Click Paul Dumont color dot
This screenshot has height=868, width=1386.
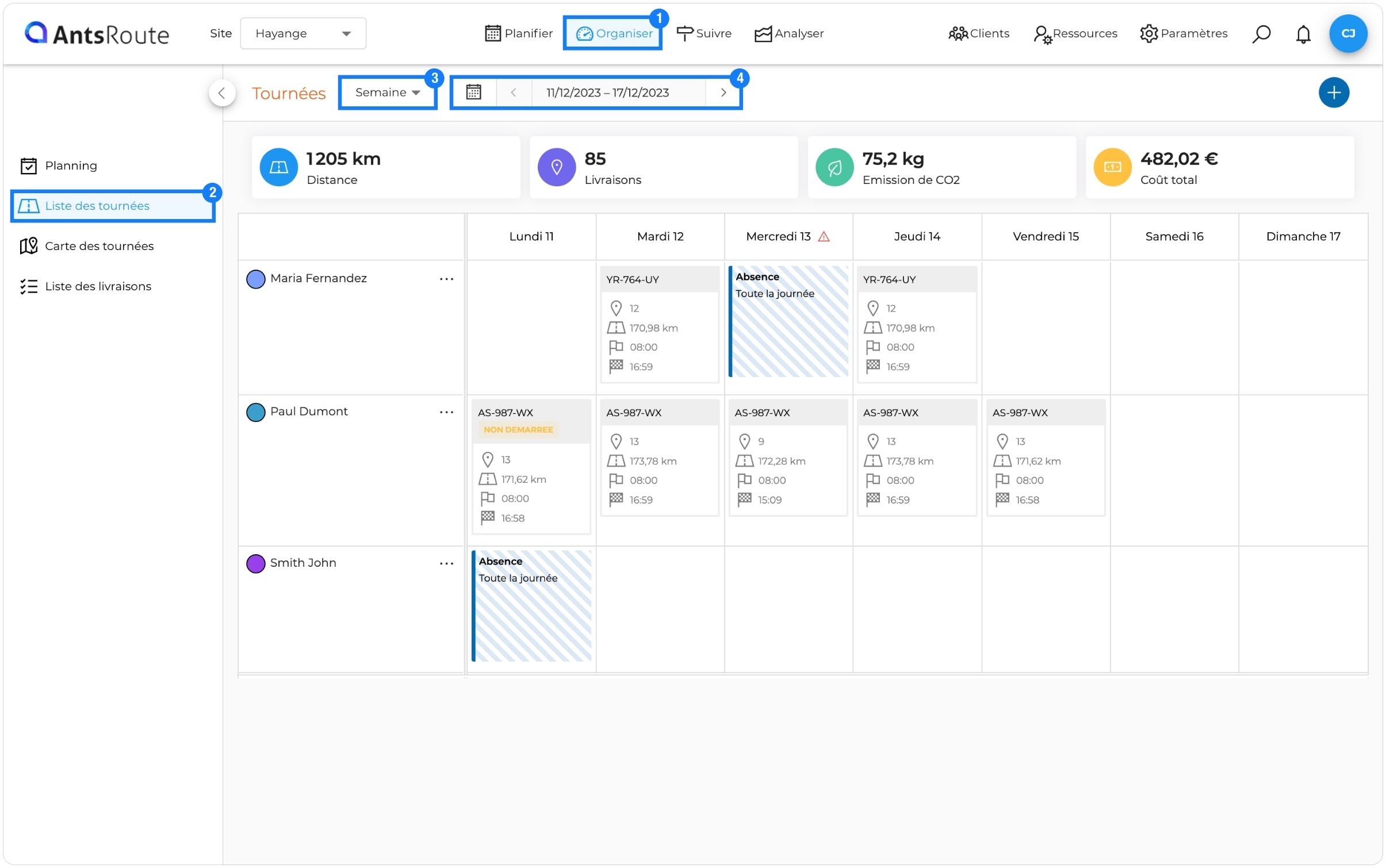click(255, 412)
